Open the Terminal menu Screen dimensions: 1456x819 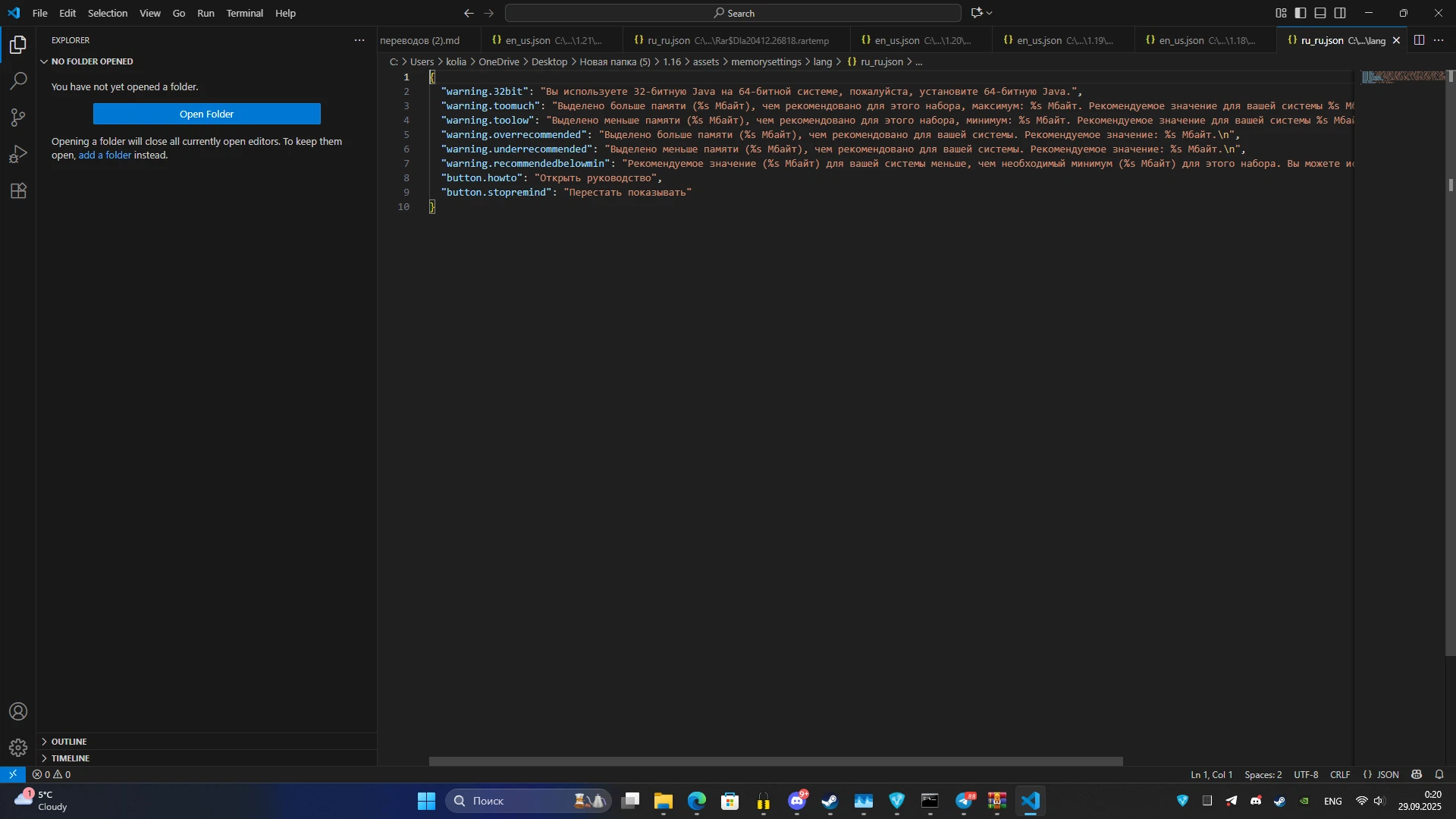(244, 13)
